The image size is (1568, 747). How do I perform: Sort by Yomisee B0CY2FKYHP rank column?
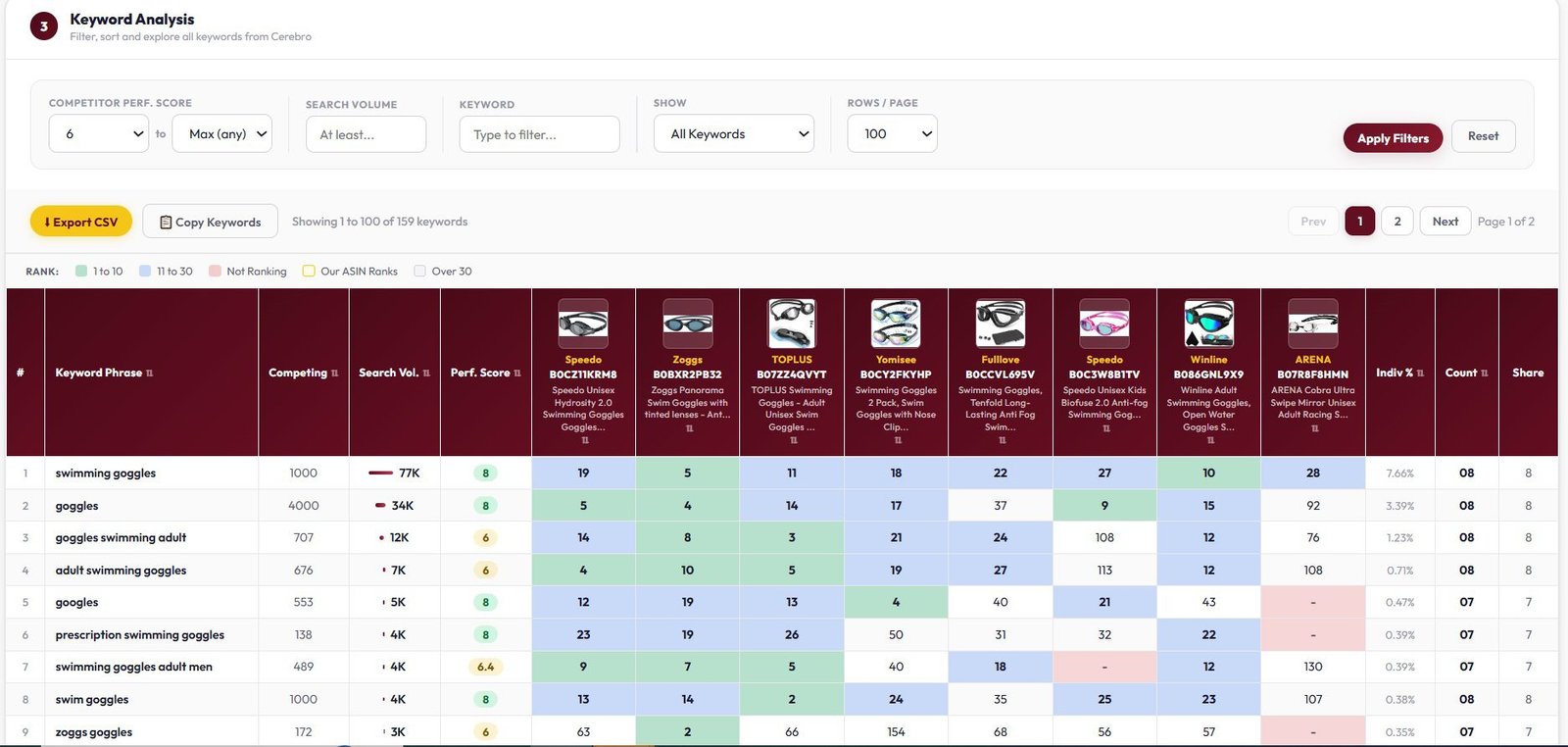pos(898,440)
